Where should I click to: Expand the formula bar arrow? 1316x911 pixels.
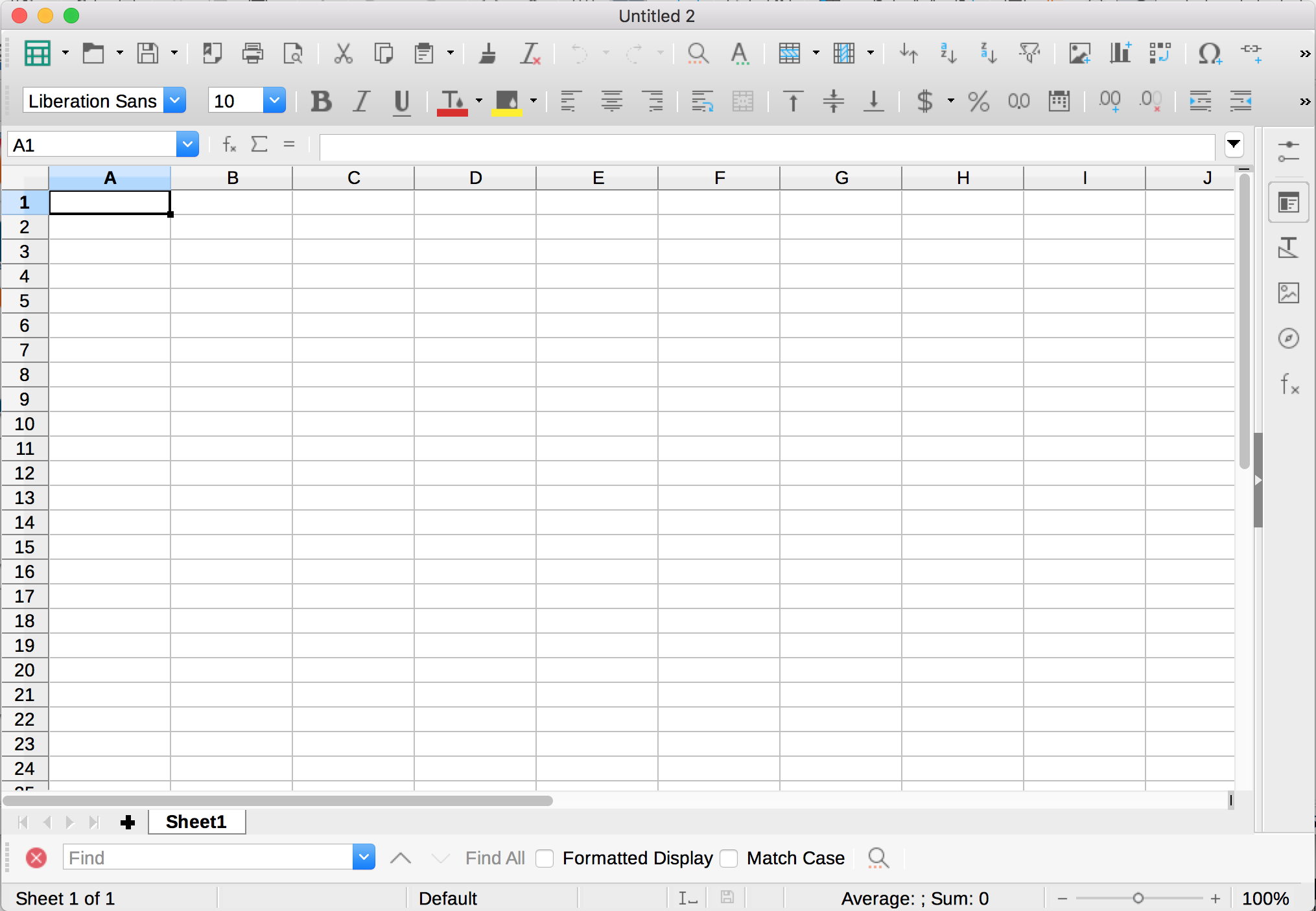tap(1234, 144)
